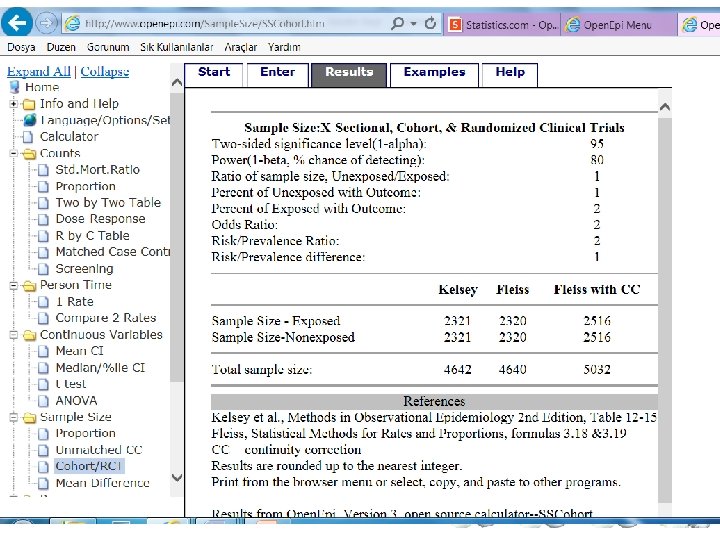Image resolution: width=720 pixels, height=540 pixels.
Task: Click the Calculator page icon
Action: point(28,137)
